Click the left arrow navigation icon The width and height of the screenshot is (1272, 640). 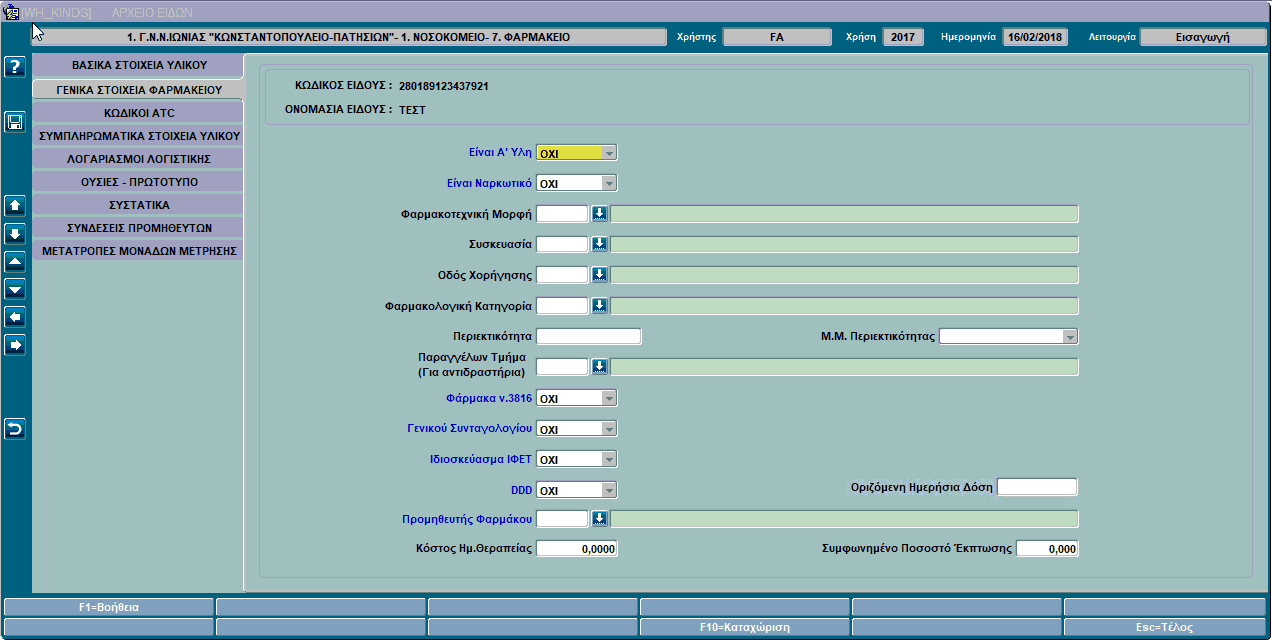click(15, 317)
